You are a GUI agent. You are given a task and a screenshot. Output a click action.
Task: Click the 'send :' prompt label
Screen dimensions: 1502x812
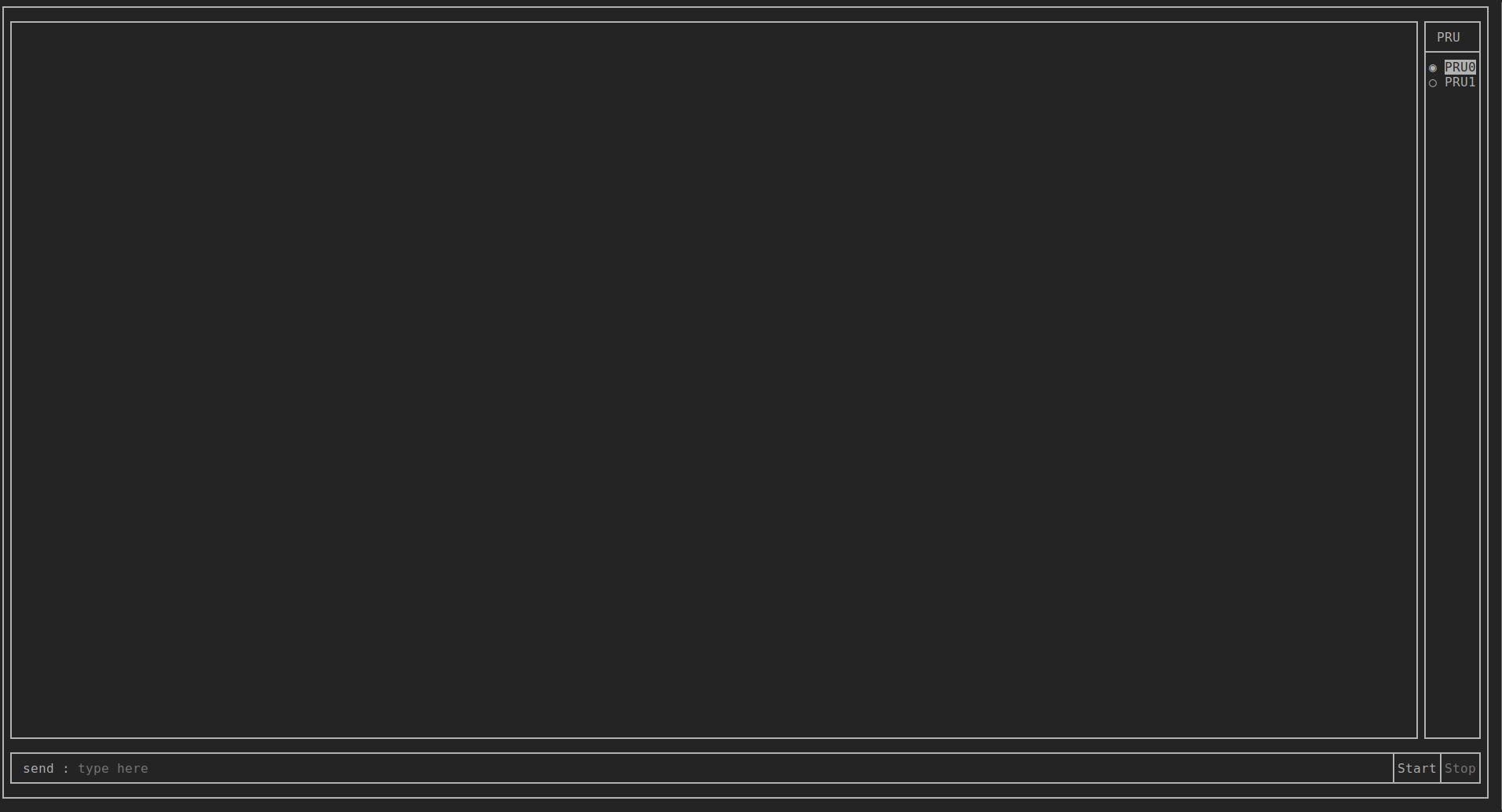[46, 768]
